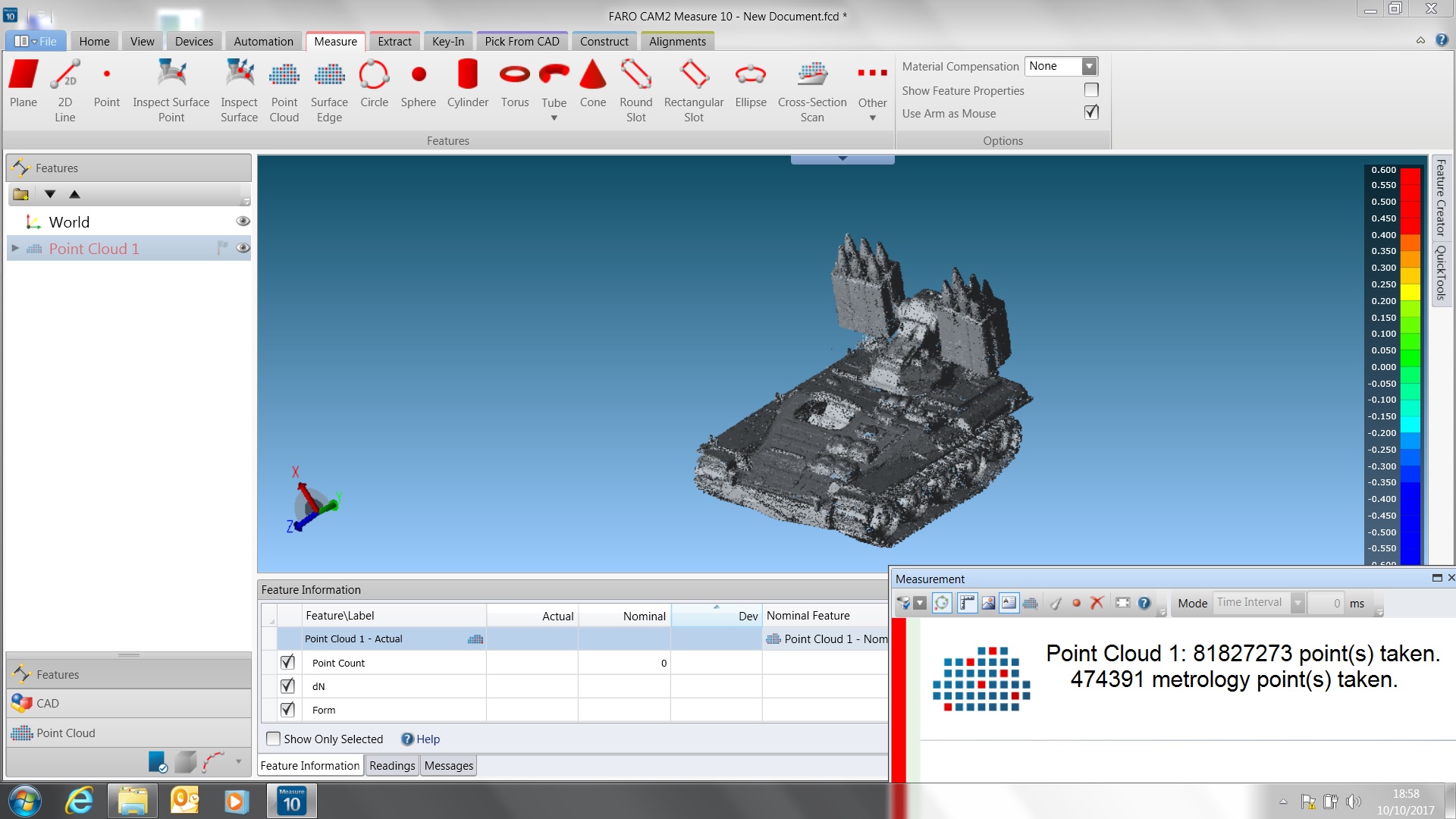Switch to the Extract tab
Screen dimensions: 1456x819
(394, 42)
